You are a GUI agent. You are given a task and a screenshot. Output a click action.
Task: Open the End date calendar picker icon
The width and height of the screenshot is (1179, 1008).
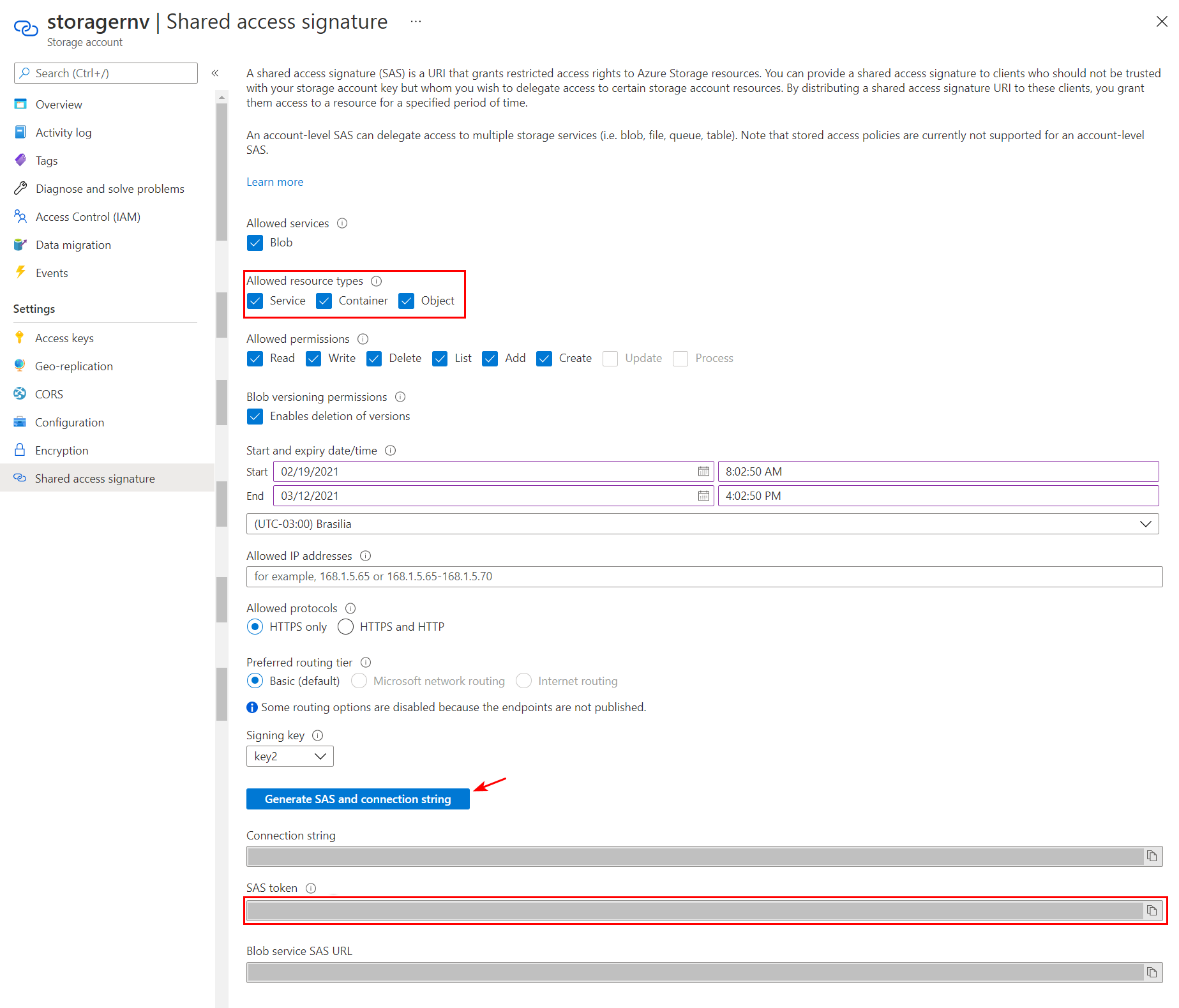point(703,496)
